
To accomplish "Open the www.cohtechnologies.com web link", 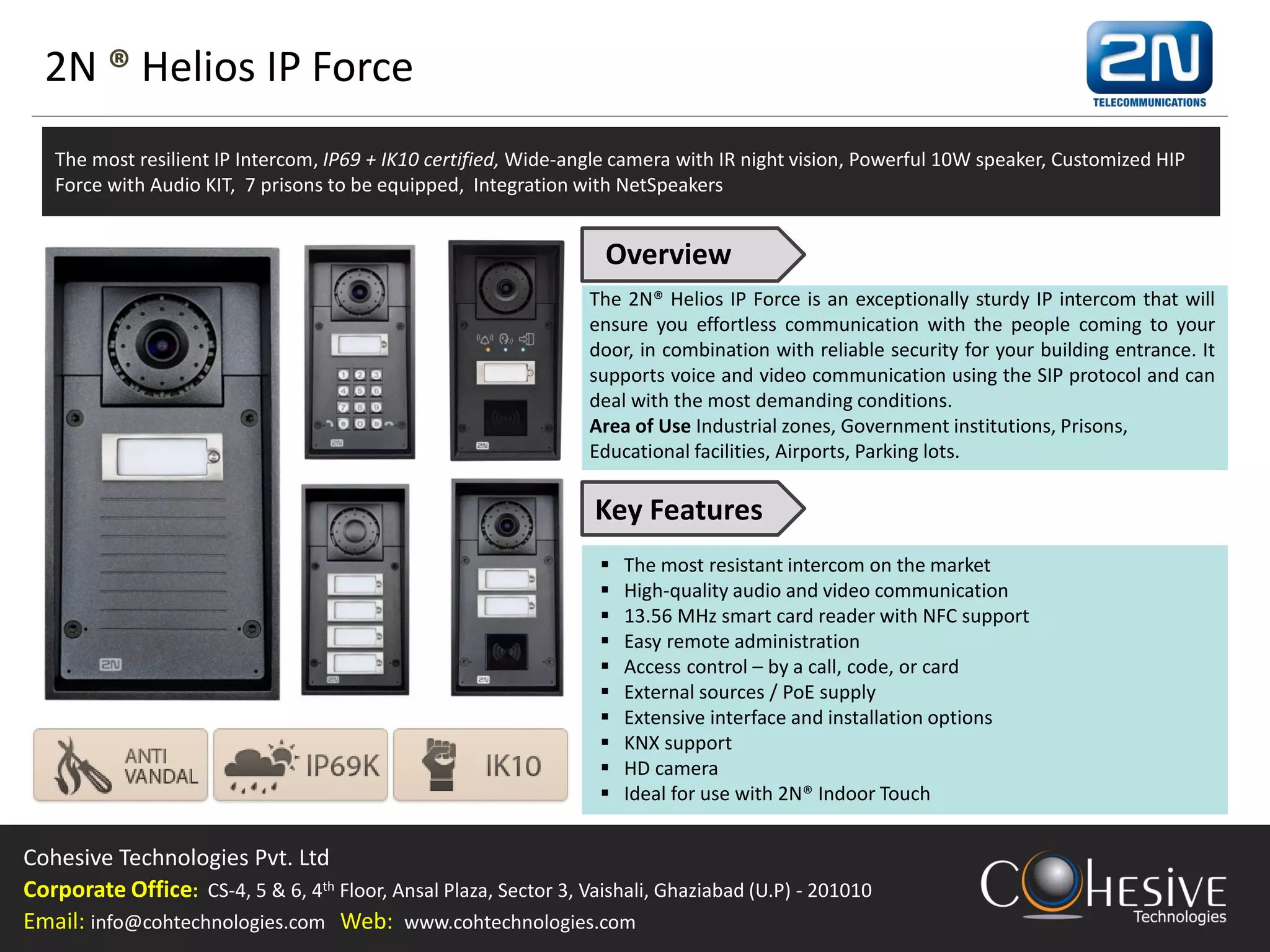I will tap(520, 922).
